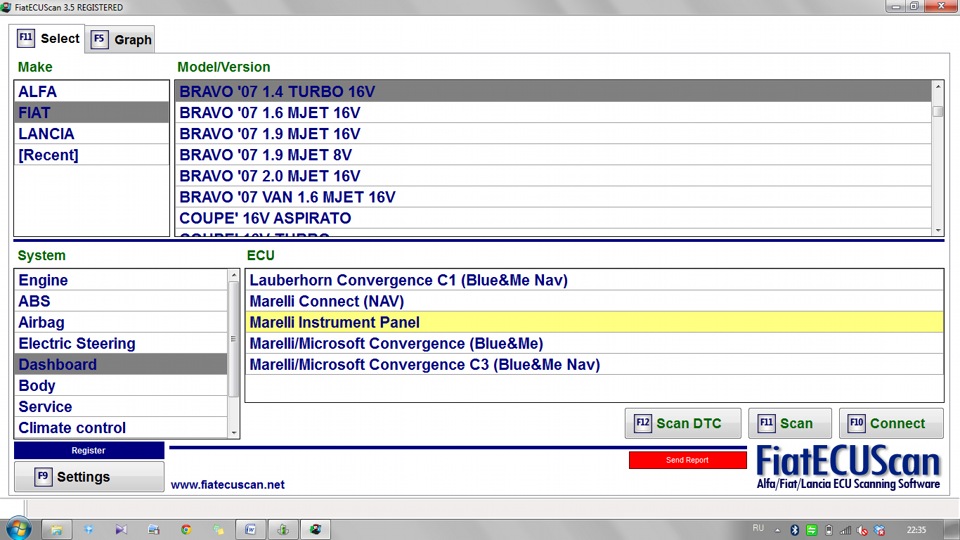Choose Airbag in the System list
Screen dimensions: 960x540
[121, 322]
